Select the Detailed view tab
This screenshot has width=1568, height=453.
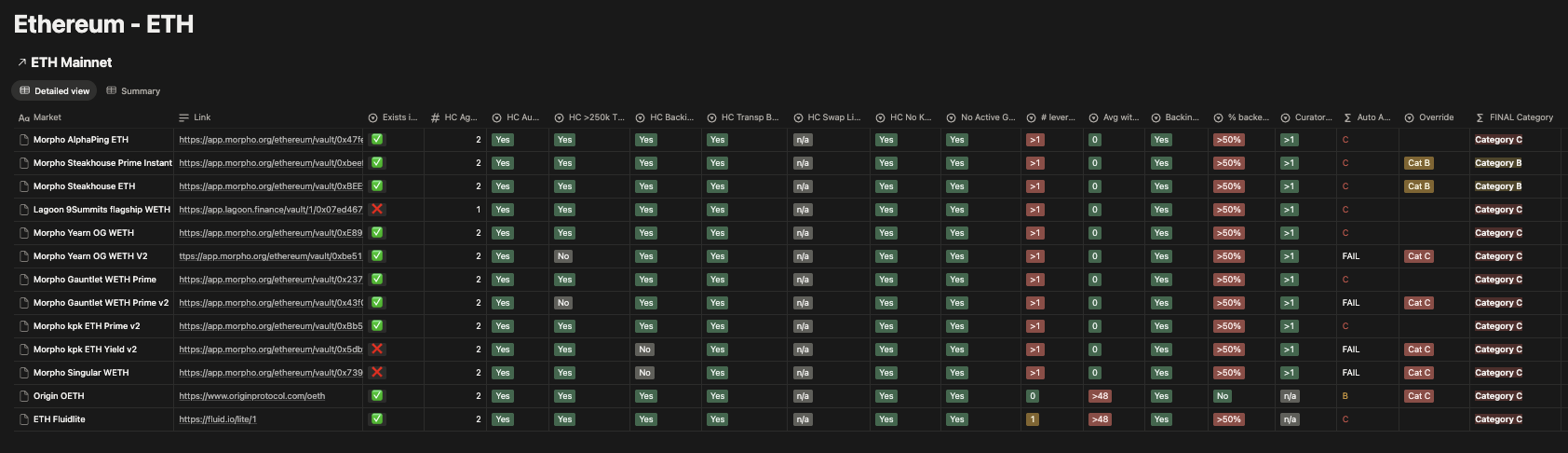55,90
